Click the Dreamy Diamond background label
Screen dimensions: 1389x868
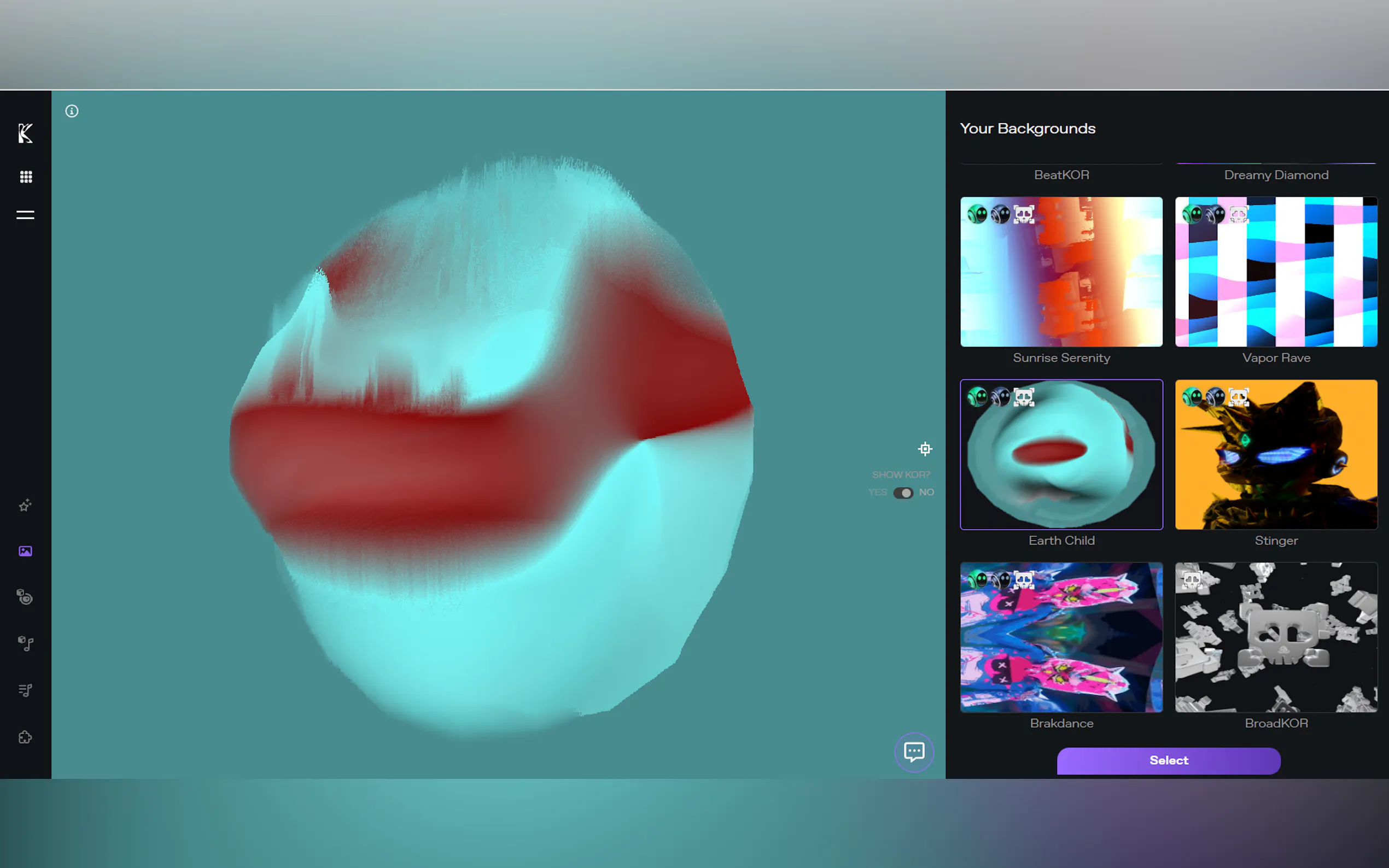pyautogui.click(x=1276, y=175)
